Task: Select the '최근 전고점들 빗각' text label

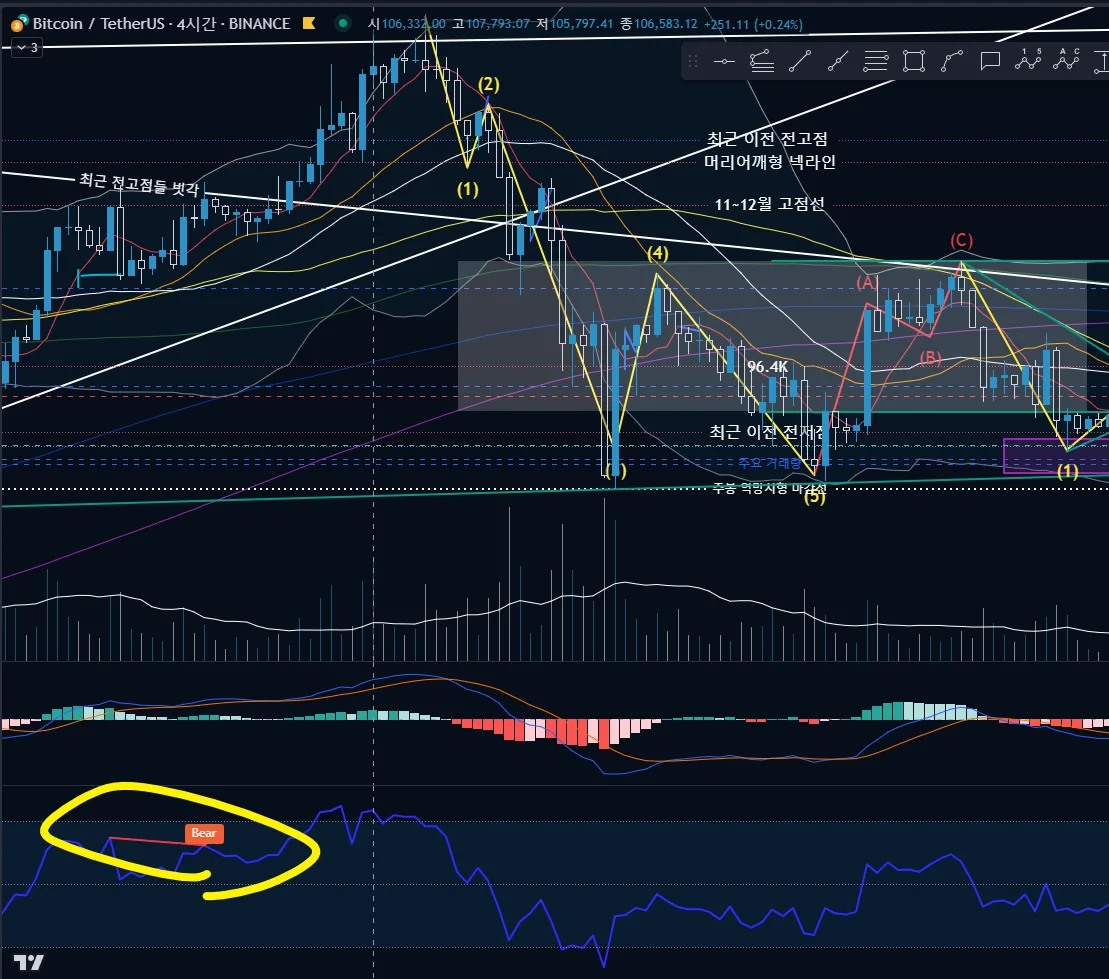Action: [x=139, y=184]
